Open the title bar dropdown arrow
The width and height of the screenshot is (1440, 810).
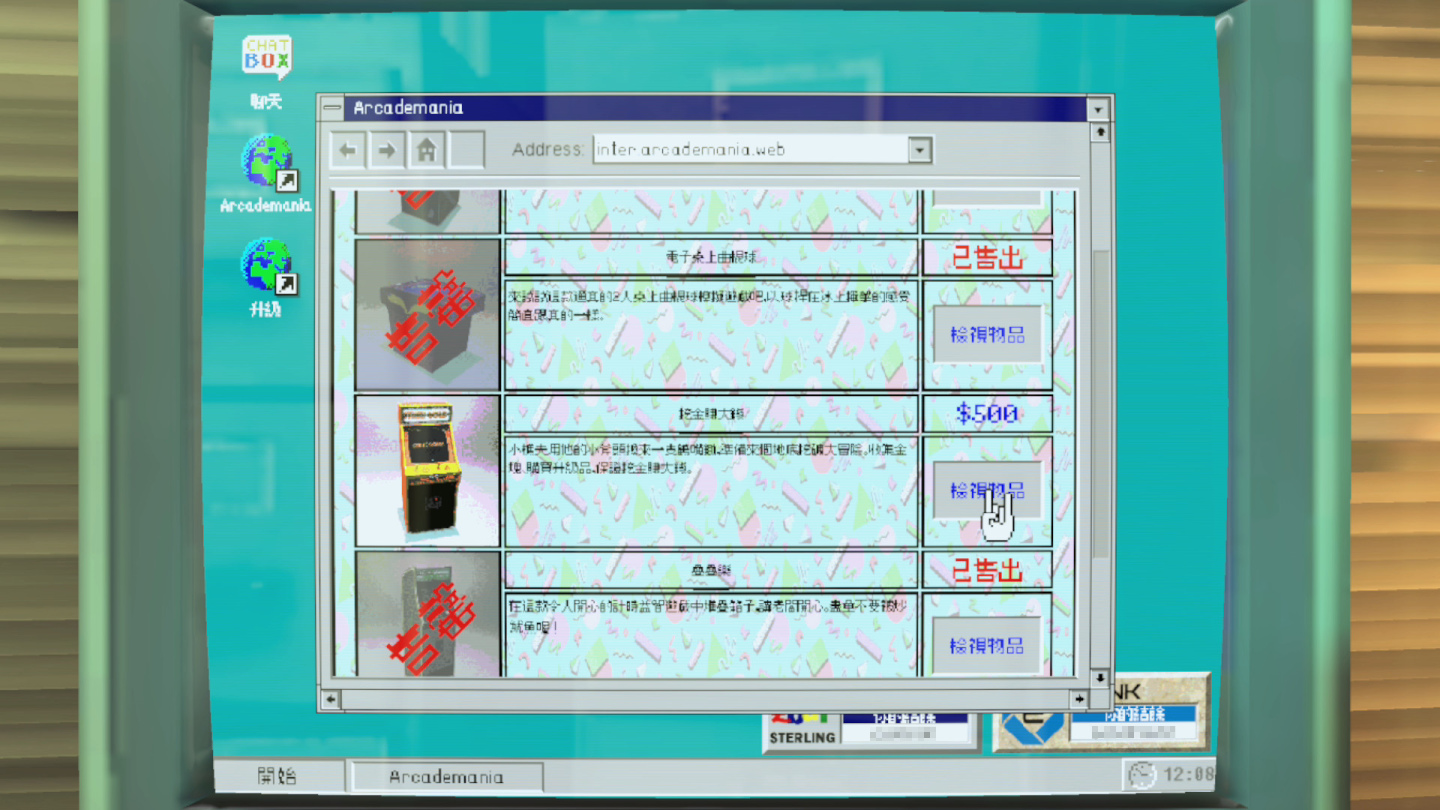1098,108
